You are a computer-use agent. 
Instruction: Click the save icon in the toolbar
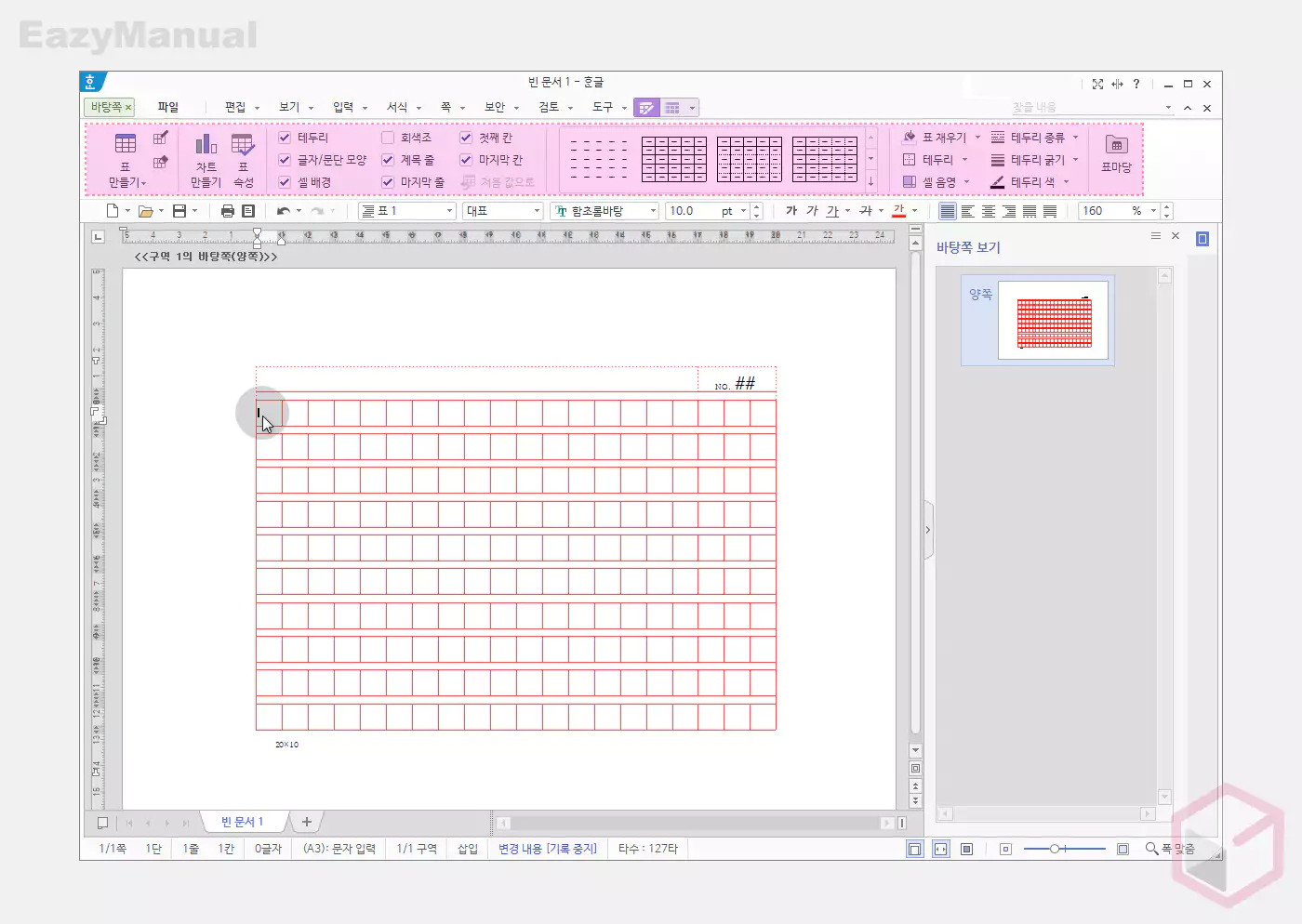(179, 211)
